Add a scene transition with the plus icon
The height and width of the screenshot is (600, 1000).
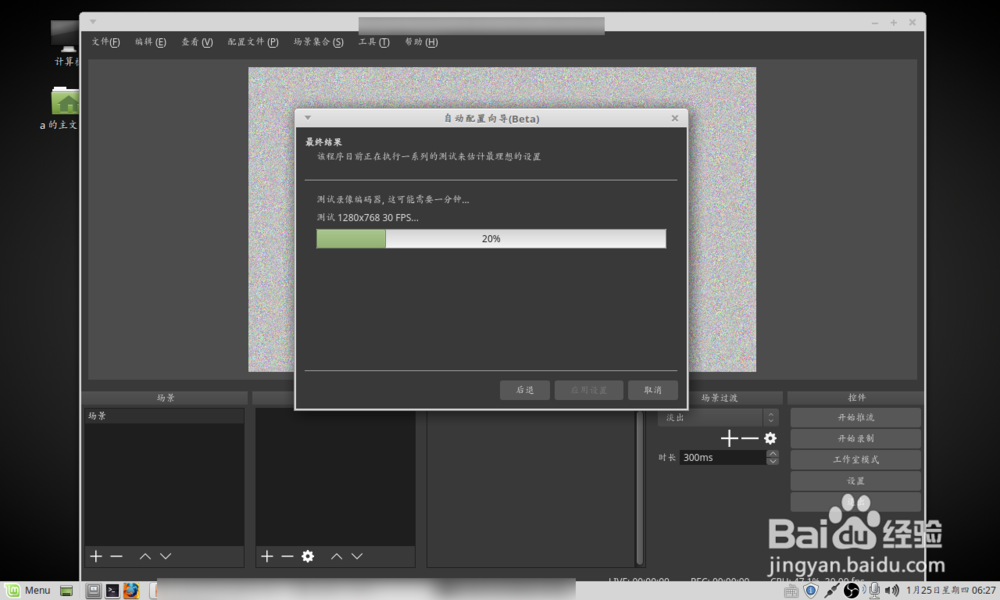point(729,438)
